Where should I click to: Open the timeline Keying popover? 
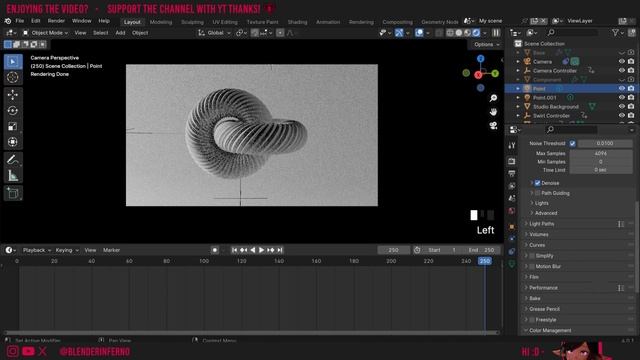click(x=67, y=250)
